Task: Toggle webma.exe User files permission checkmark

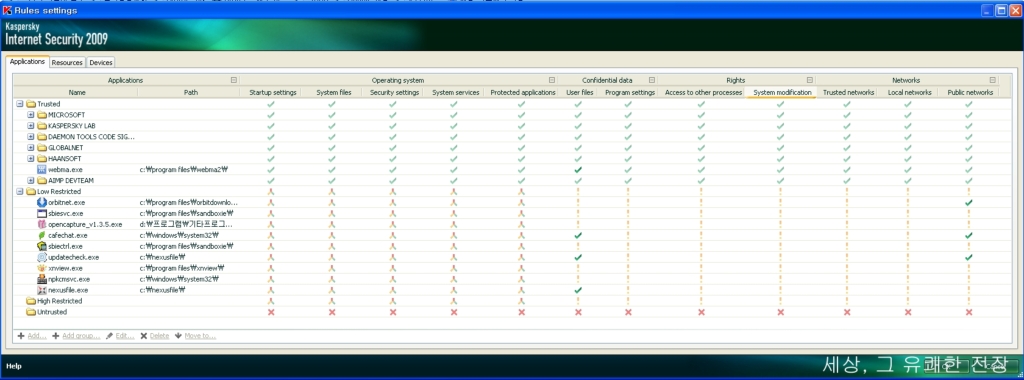Action: click(x=578, y=170)
